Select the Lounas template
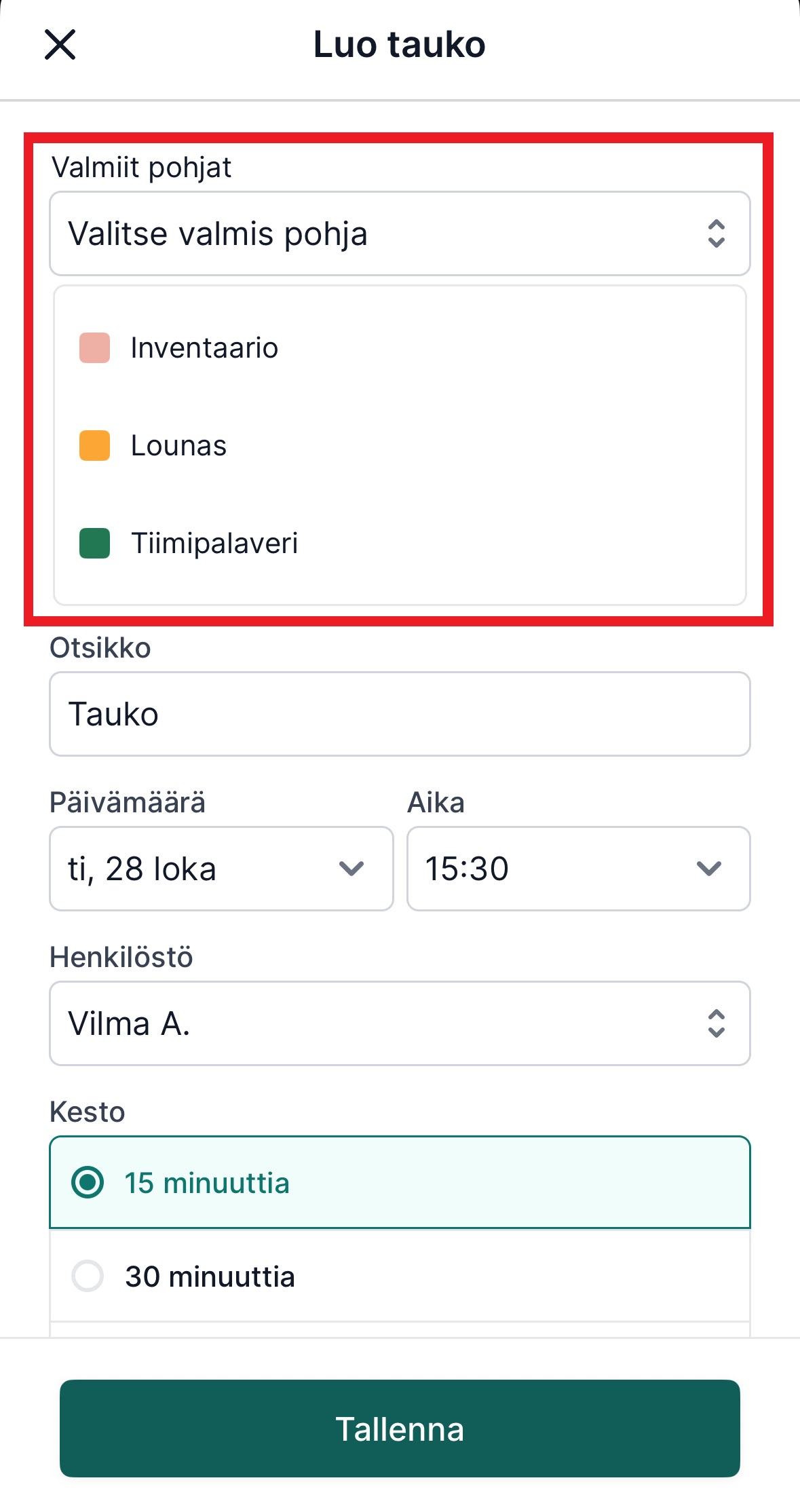The image size is (800, 1512). click(x=179, y=445)
